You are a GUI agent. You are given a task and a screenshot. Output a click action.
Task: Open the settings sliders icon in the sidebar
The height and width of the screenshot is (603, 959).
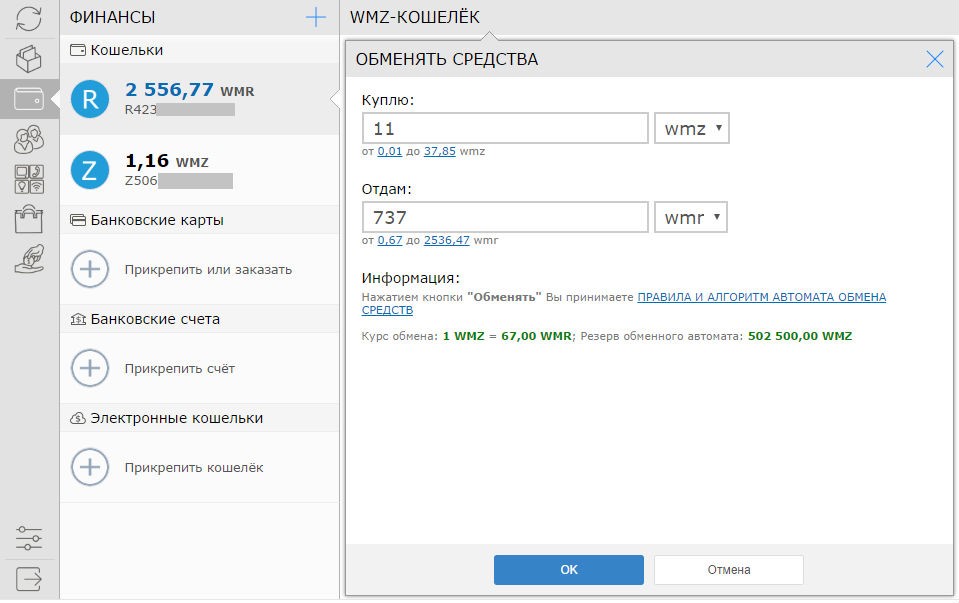(x=29, y=539)
